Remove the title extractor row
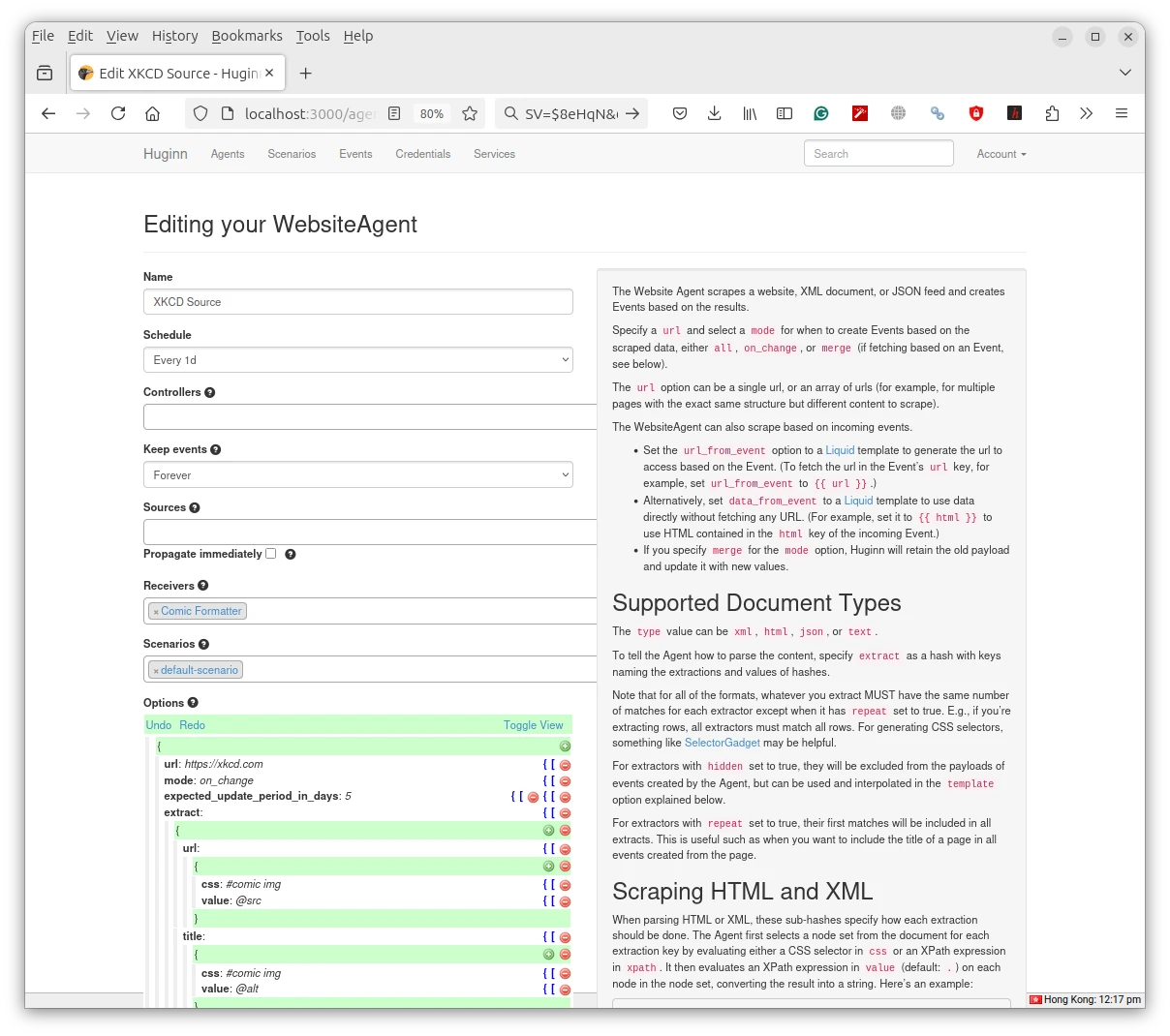Screen dimensions: 1170x1036 tap(565, 937)
